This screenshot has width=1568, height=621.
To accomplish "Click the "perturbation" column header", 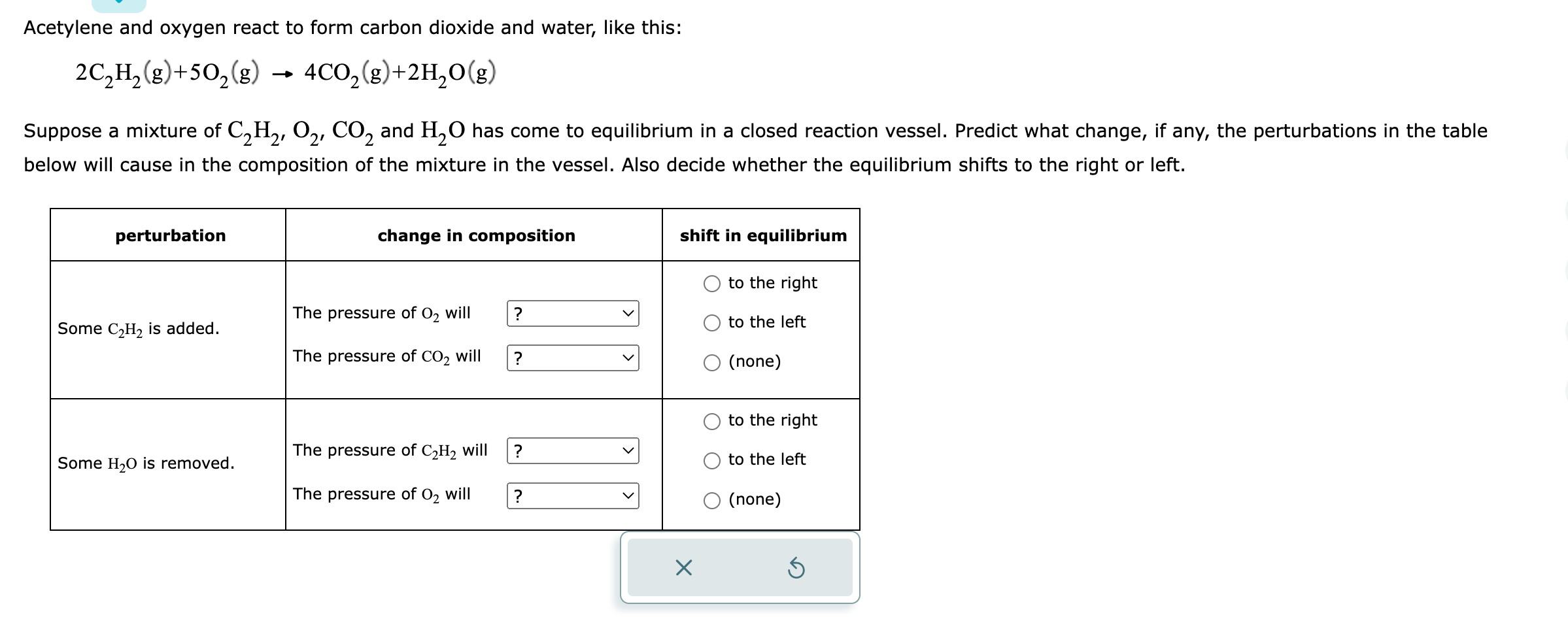I will [x=171, y=235].
